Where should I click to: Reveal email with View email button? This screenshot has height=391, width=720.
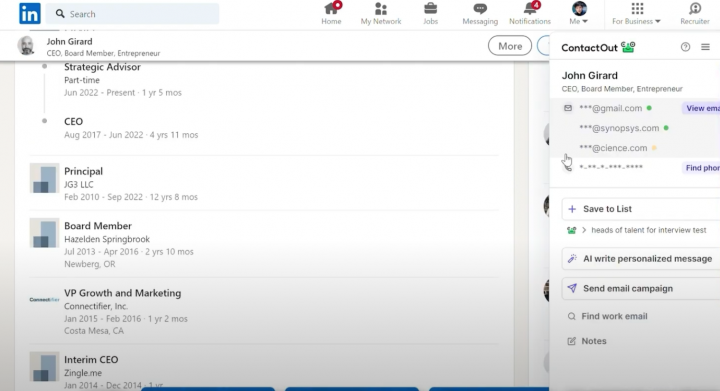point(701,108)
